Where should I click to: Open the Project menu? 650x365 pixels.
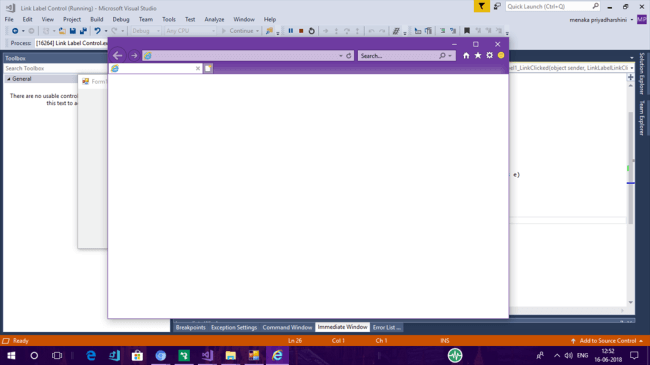[72, 19]
